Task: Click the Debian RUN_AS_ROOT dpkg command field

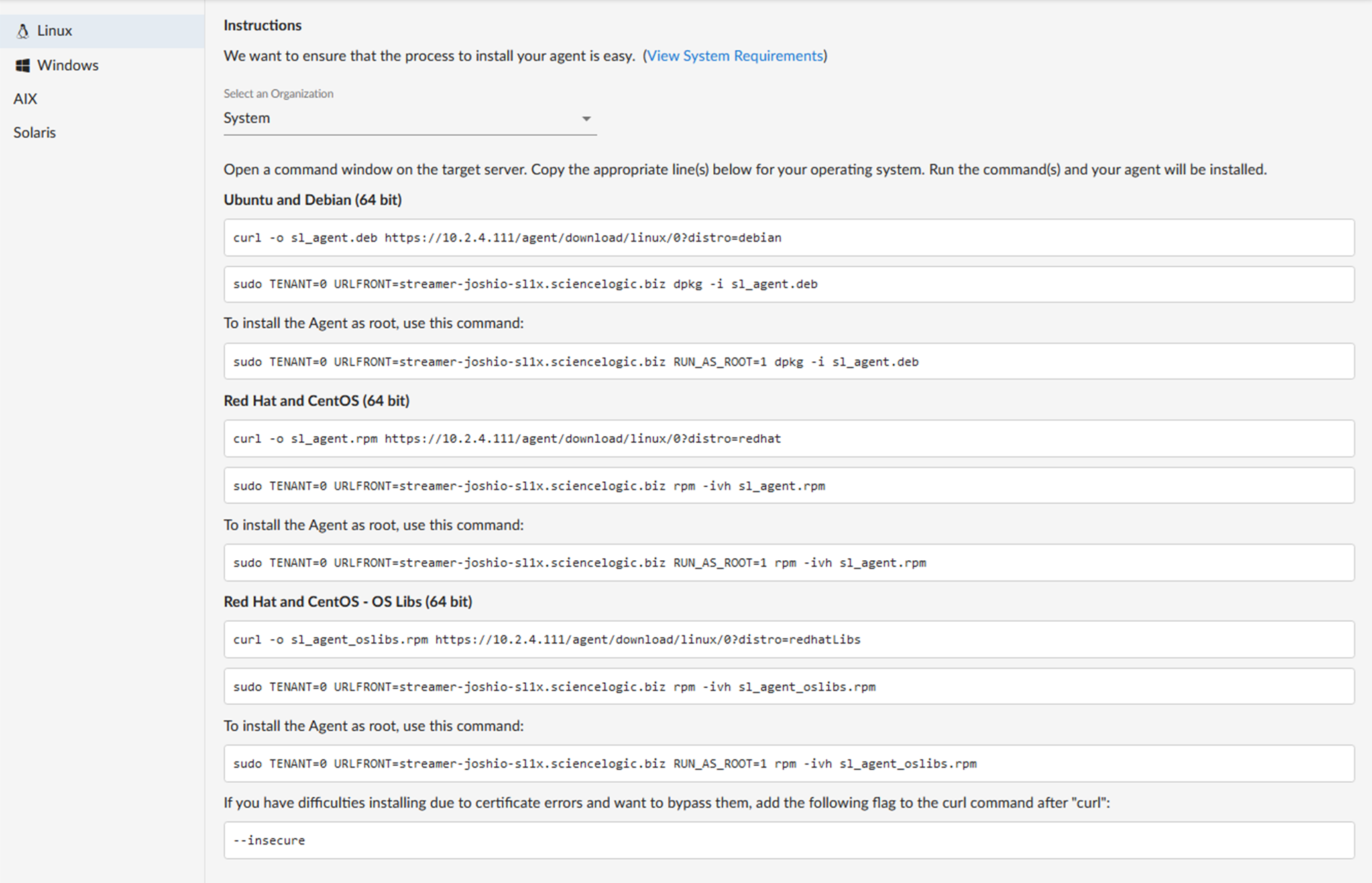Action: pyautogui.click(x=789, y=362)
